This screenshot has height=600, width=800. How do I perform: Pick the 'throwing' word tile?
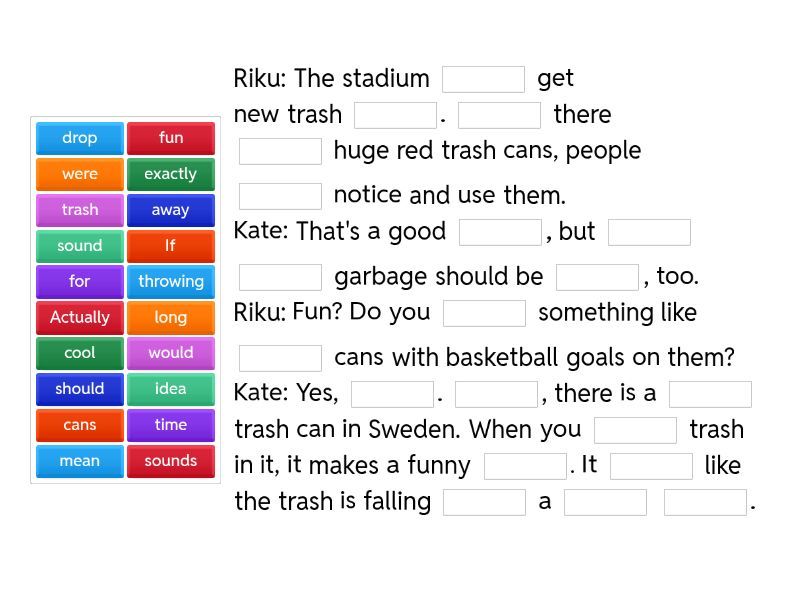tap(171, 281)
